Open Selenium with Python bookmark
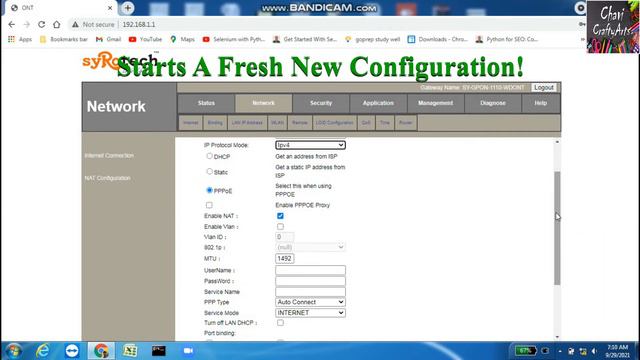Image resolution: width=640 pixels, height=360 pixels. tap(234, 39)
